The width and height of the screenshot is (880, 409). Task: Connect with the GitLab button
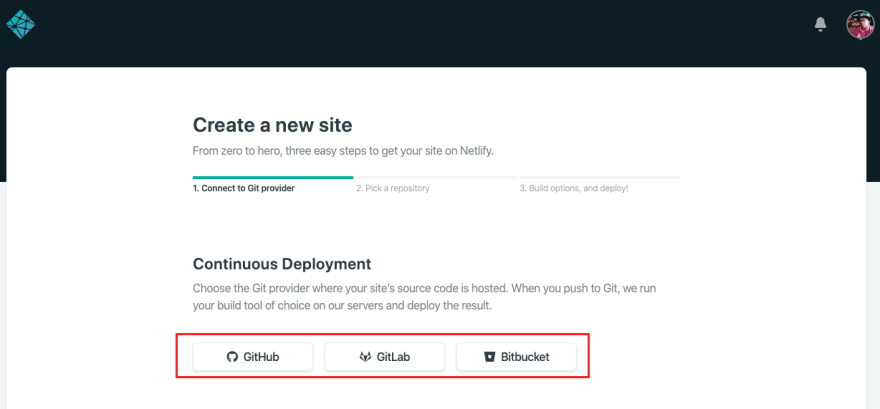coord(384,357)
